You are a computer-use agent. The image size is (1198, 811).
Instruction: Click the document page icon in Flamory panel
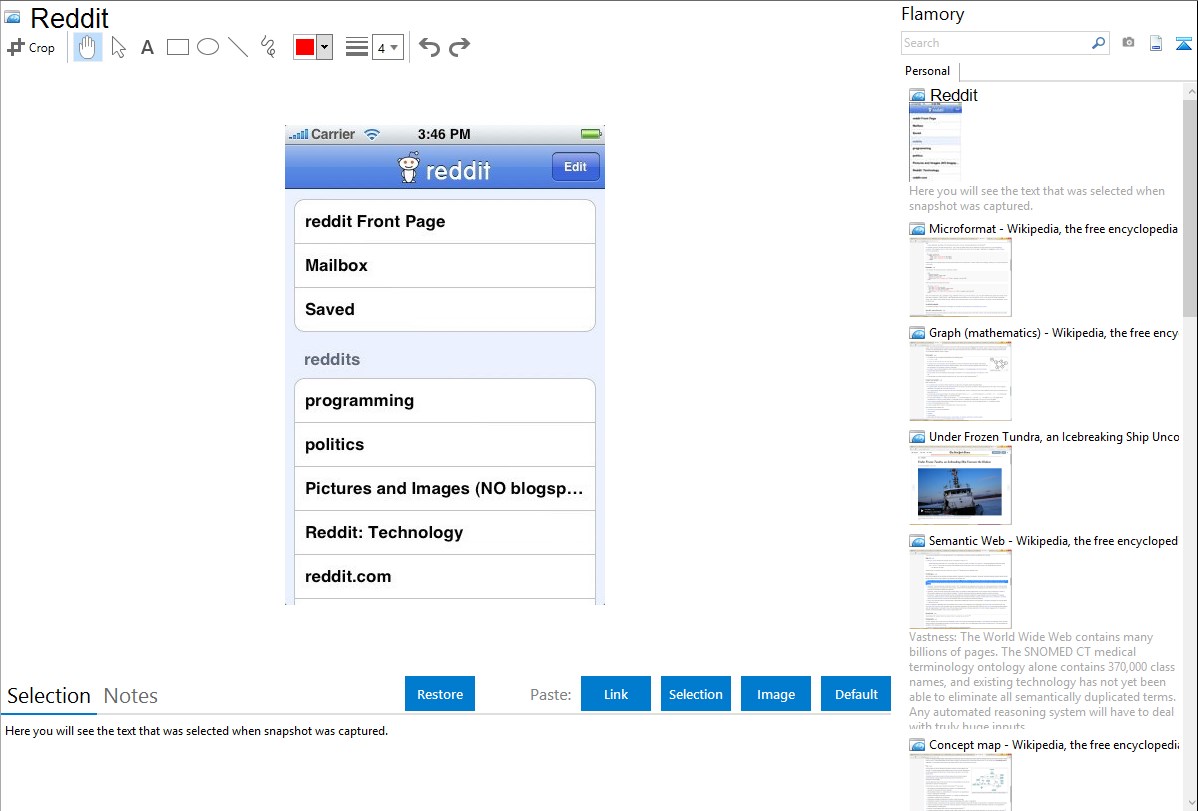[x=1156, y=43]
